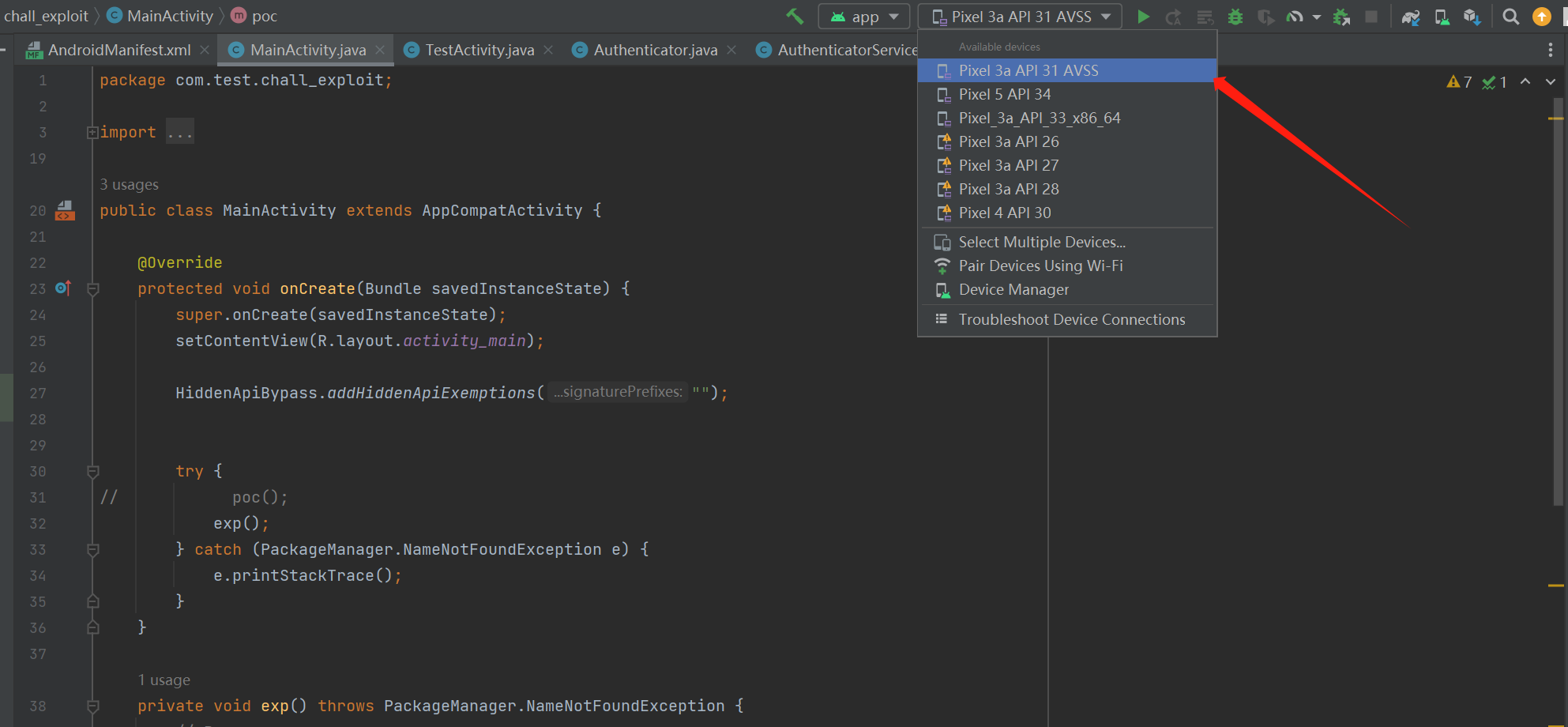
Task: Switch to TestActivity.java tab
Action: pos(479,50)
